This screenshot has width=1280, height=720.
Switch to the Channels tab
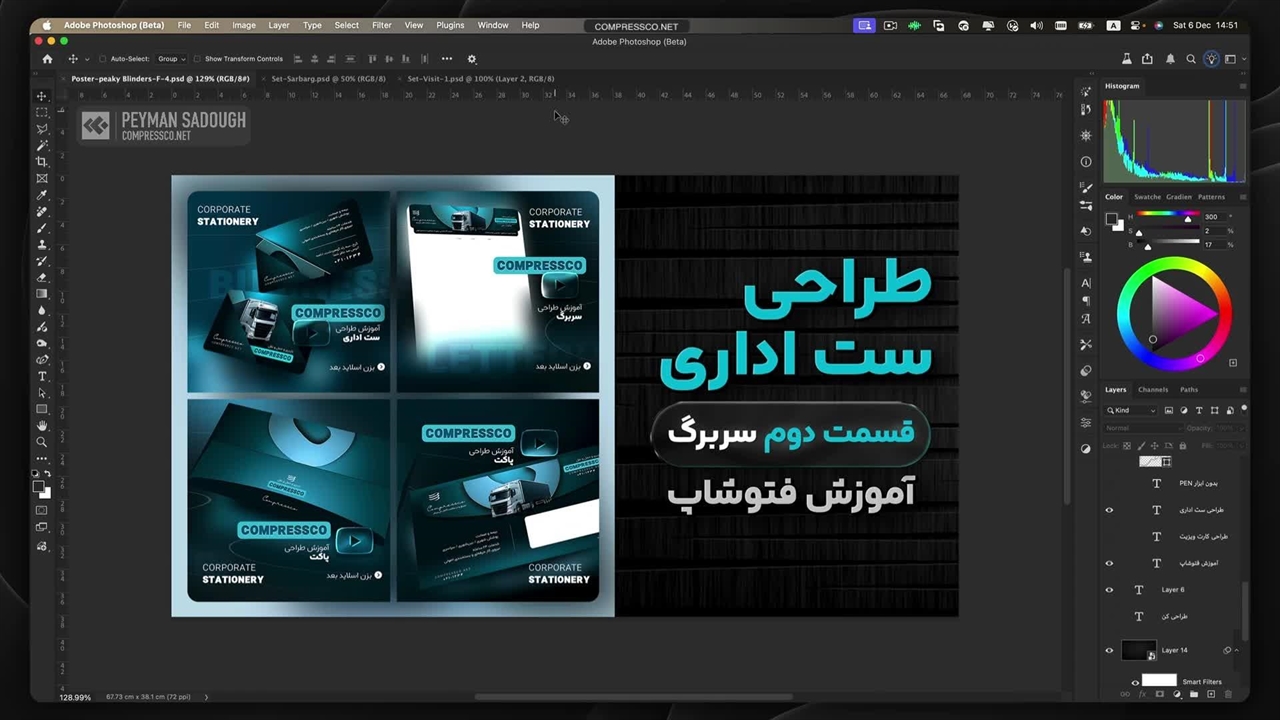(x=1152, y=390)
